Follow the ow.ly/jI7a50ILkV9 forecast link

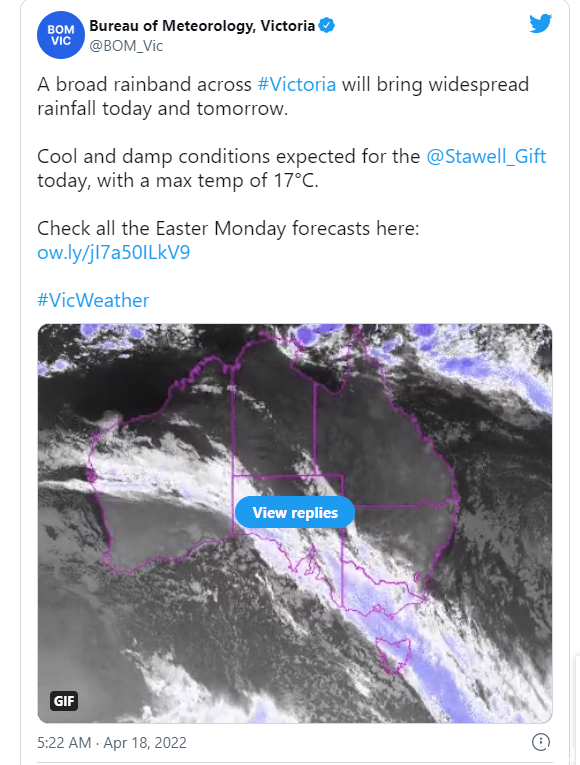click(114, 252)
